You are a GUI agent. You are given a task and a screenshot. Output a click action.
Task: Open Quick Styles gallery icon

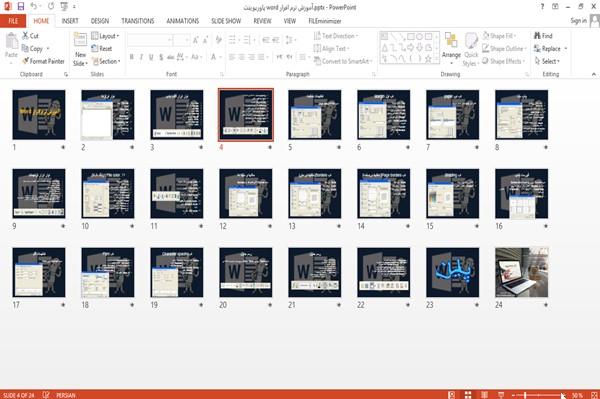(471, 41)
